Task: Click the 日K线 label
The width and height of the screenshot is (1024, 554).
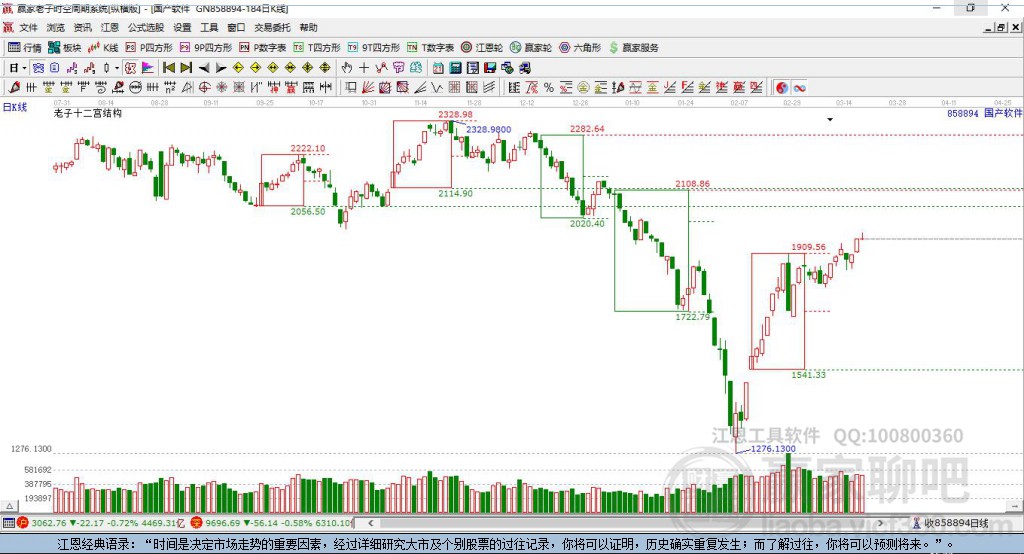Action: pos(15,107)
